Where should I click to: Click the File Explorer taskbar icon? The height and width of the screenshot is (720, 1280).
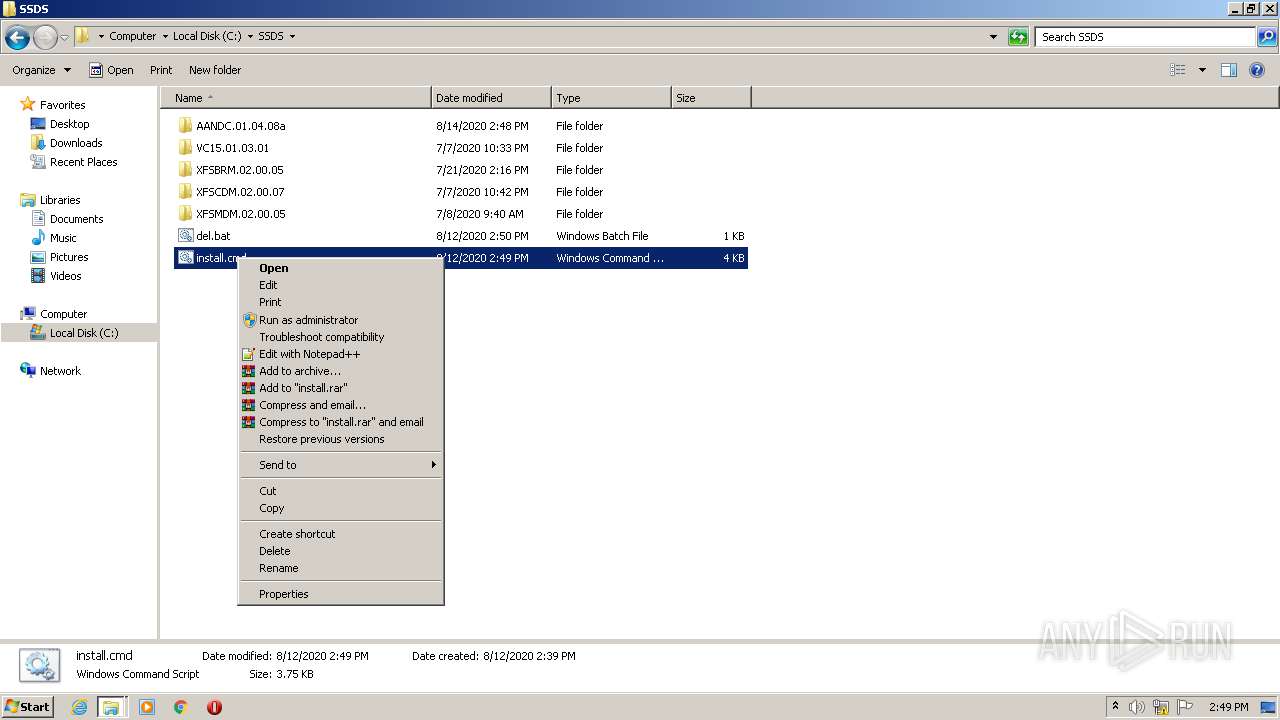tap(111, 707)
